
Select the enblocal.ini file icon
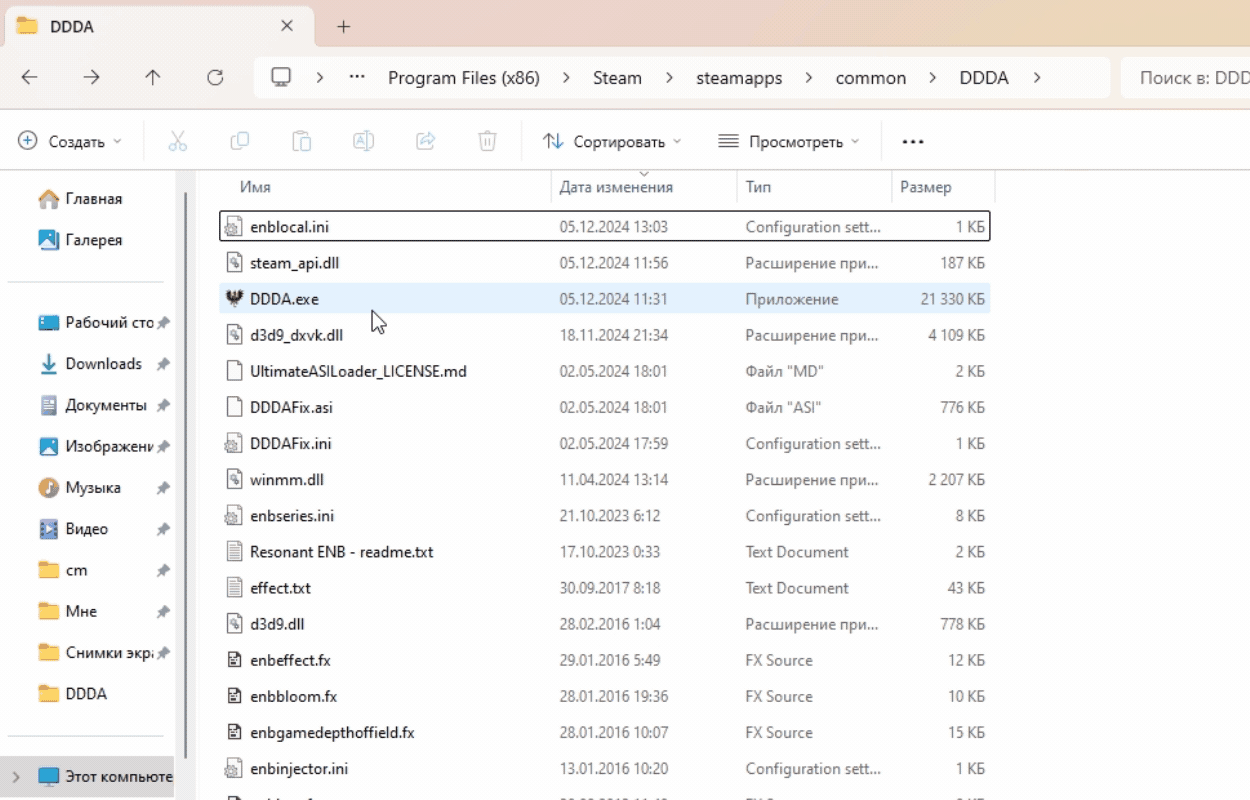tap(234, 227)
